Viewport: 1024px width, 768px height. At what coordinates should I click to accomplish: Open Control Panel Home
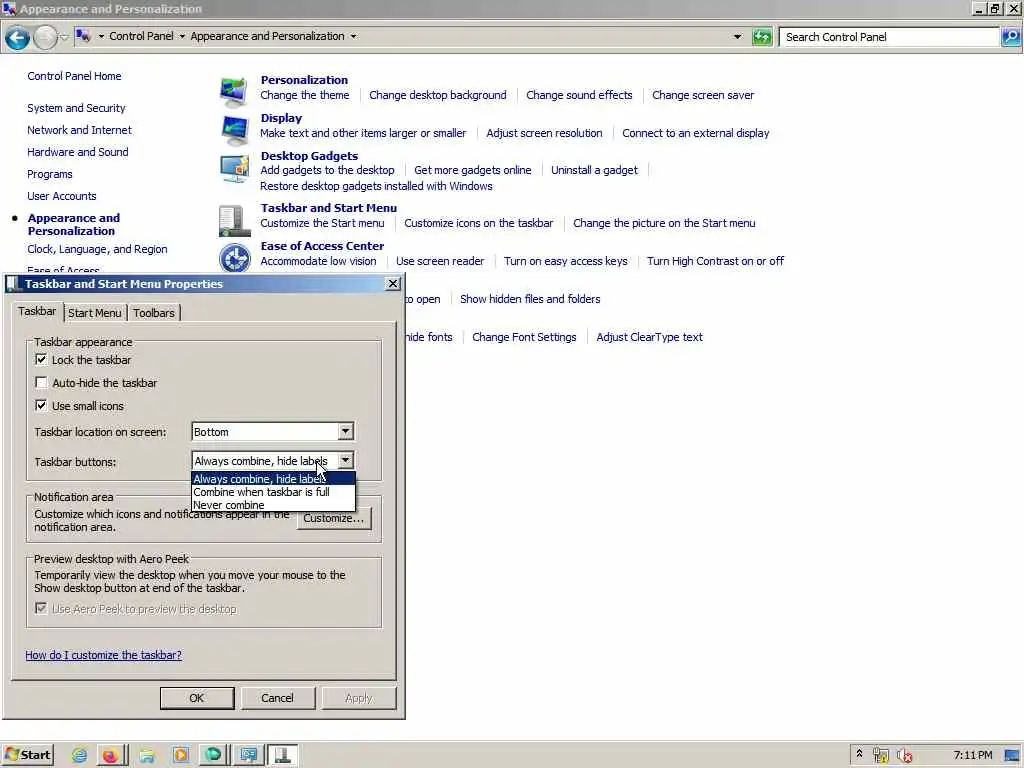(x=74, y=76)
